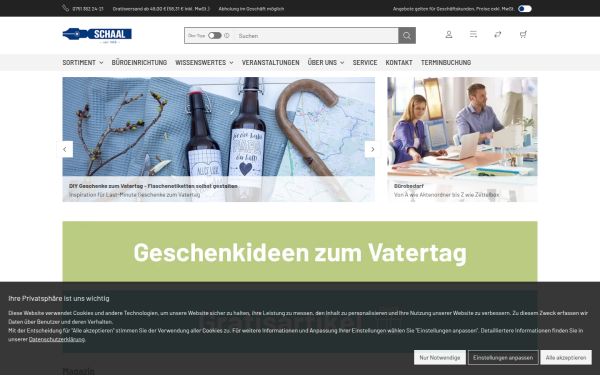Toggle the Über-Type search switch

click(x=215, y=36)
